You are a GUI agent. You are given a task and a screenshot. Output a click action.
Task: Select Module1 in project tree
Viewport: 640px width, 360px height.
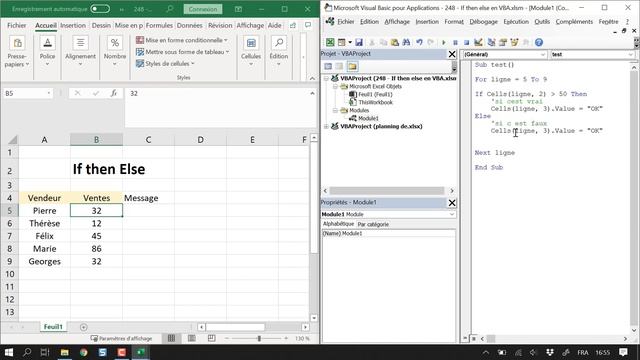click(368, 118)
